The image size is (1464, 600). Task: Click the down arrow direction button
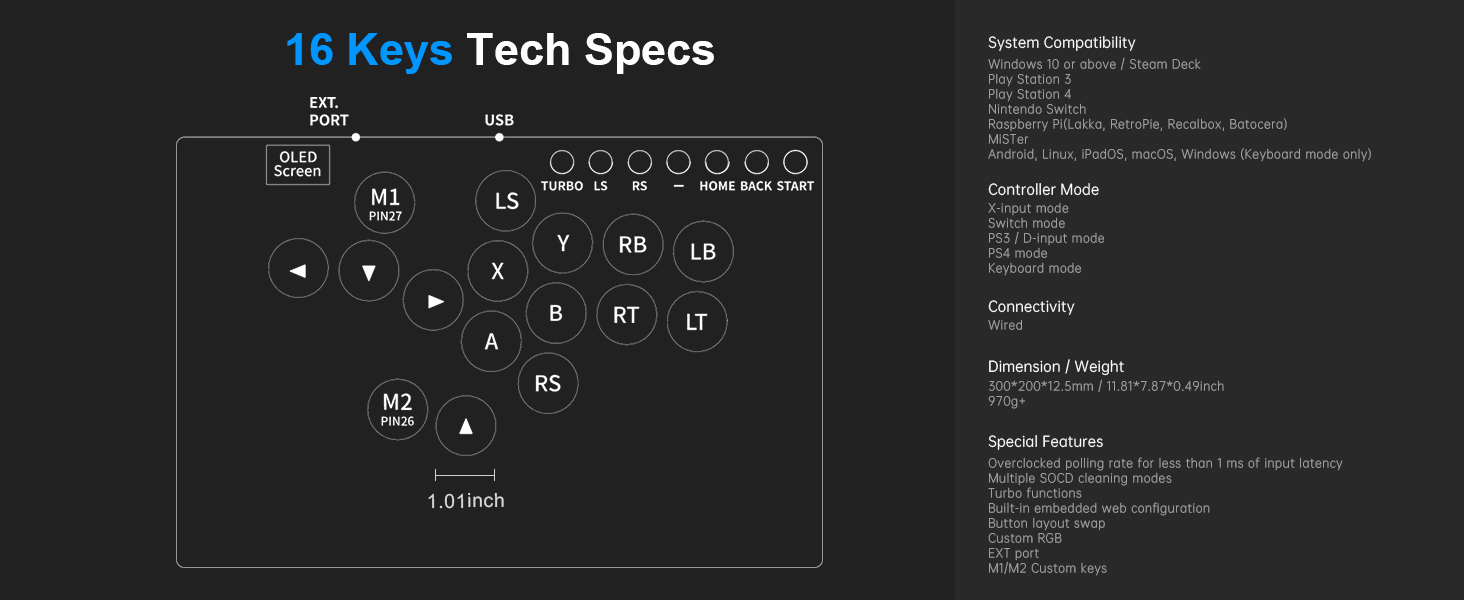(x=369, y=271)
